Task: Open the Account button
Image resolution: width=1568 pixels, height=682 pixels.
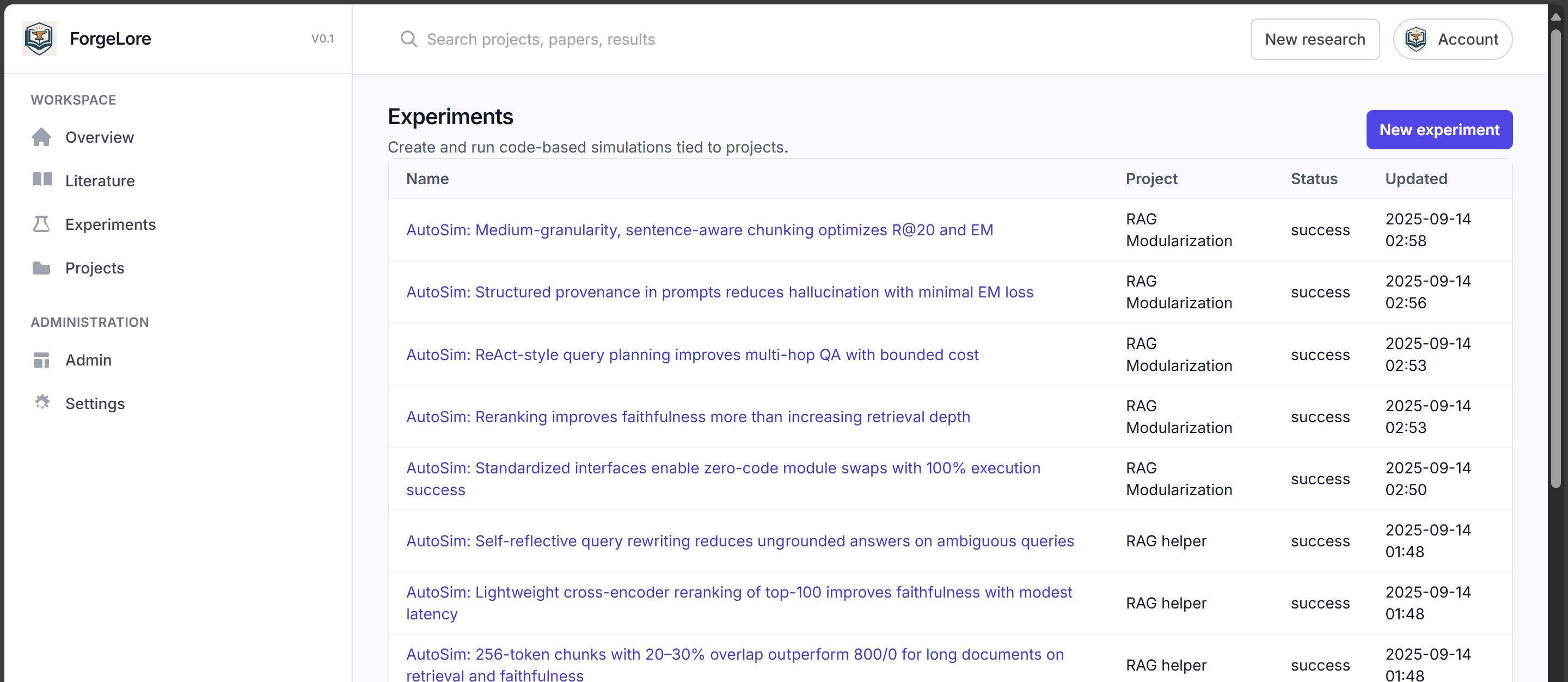Action: (1453, 39)
